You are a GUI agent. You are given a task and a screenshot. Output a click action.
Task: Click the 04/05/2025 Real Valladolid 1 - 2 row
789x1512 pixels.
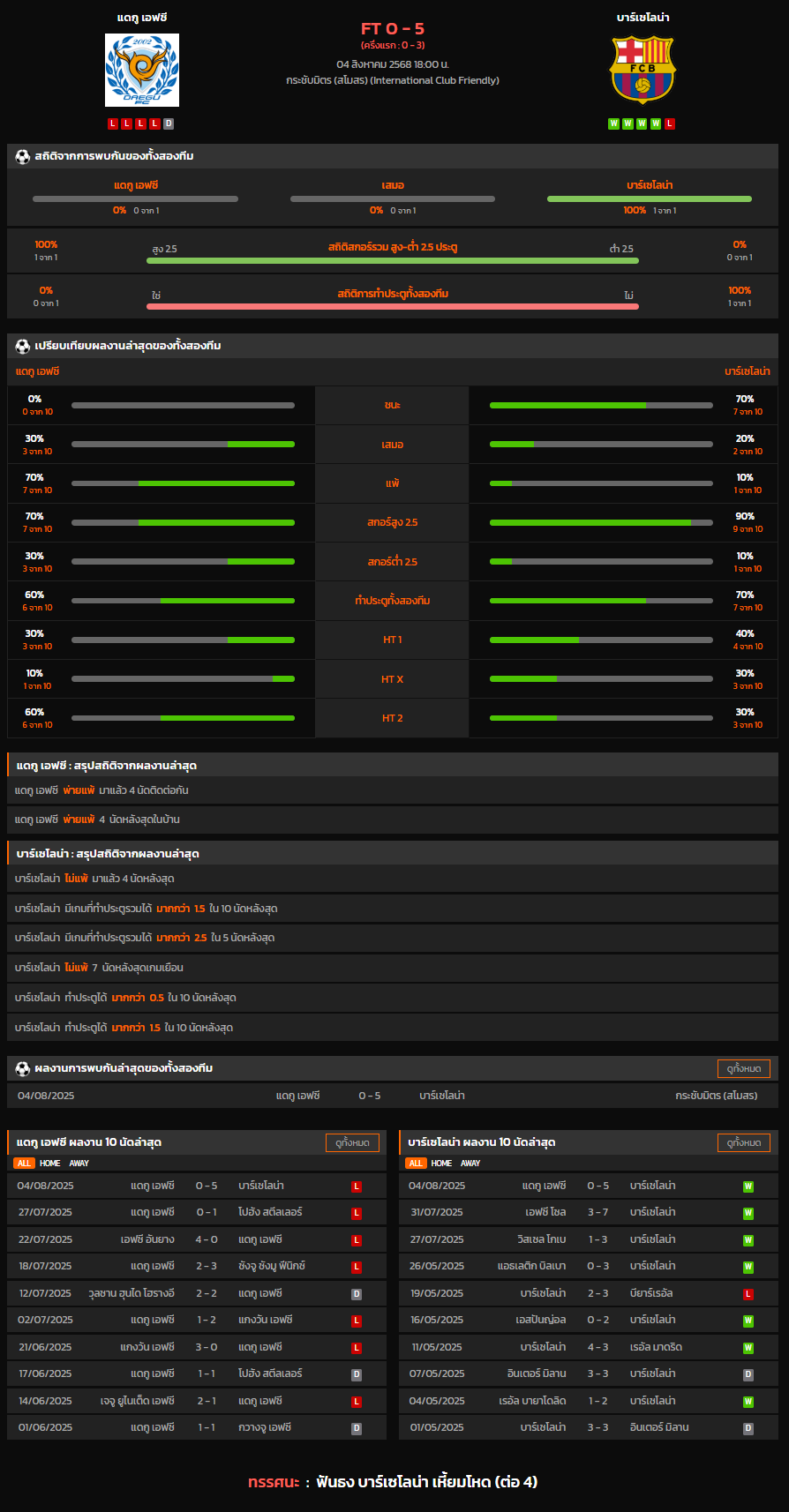pyautogui.click(x=589, y=1401)
